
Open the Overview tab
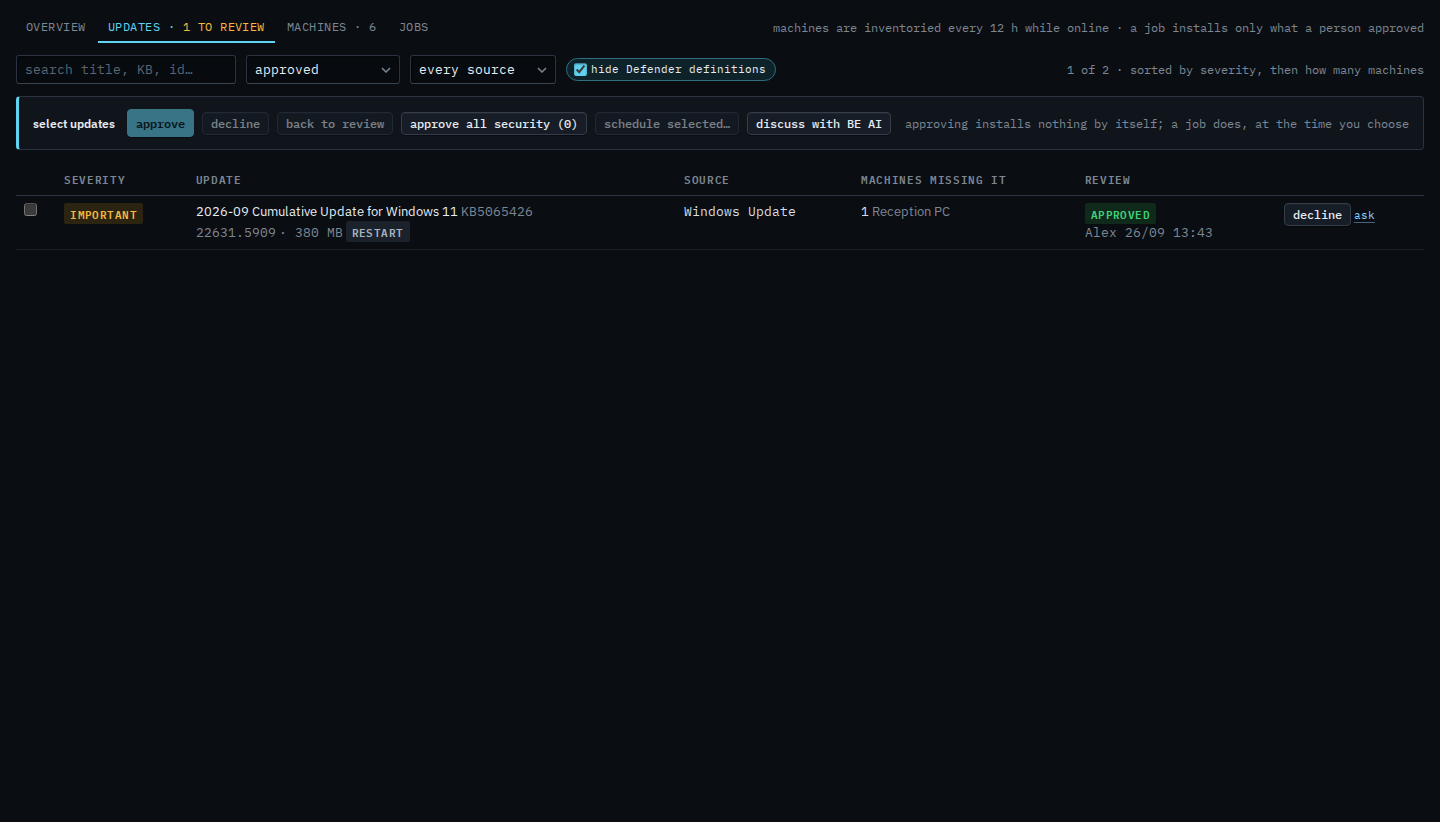pos(55,27)
